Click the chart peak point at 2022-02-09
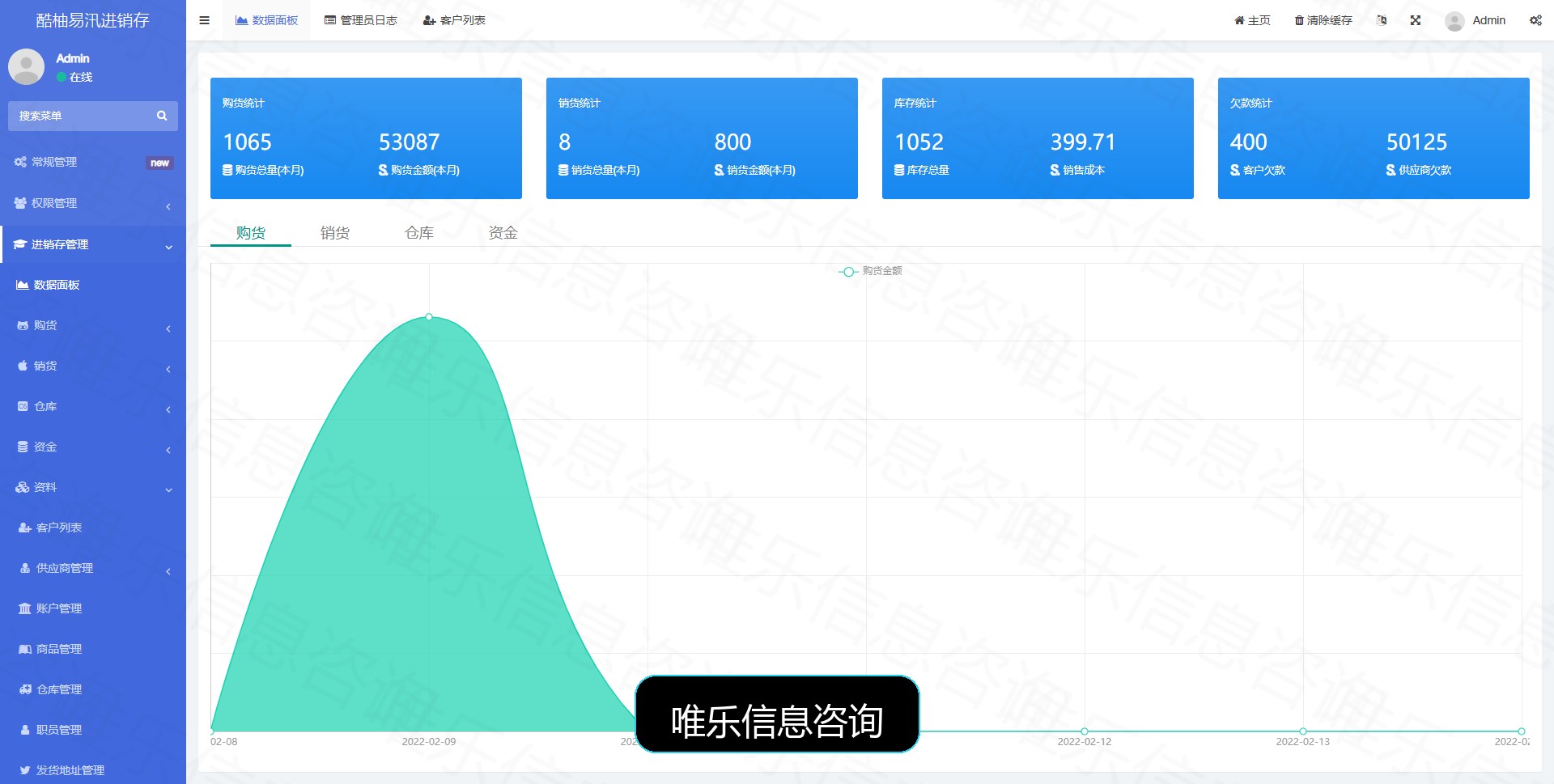The width and height of the screenshot is (1554, 784). [429, 316]
